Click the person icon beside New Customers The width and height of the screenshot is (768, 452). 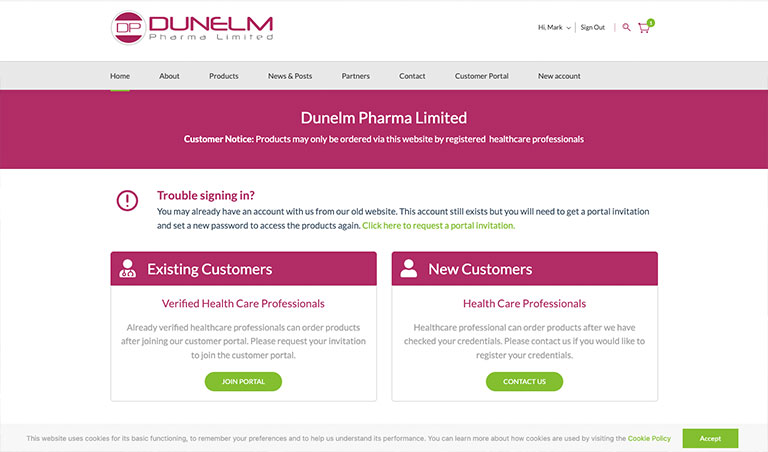pyautogui.click(x=408, y=268)
